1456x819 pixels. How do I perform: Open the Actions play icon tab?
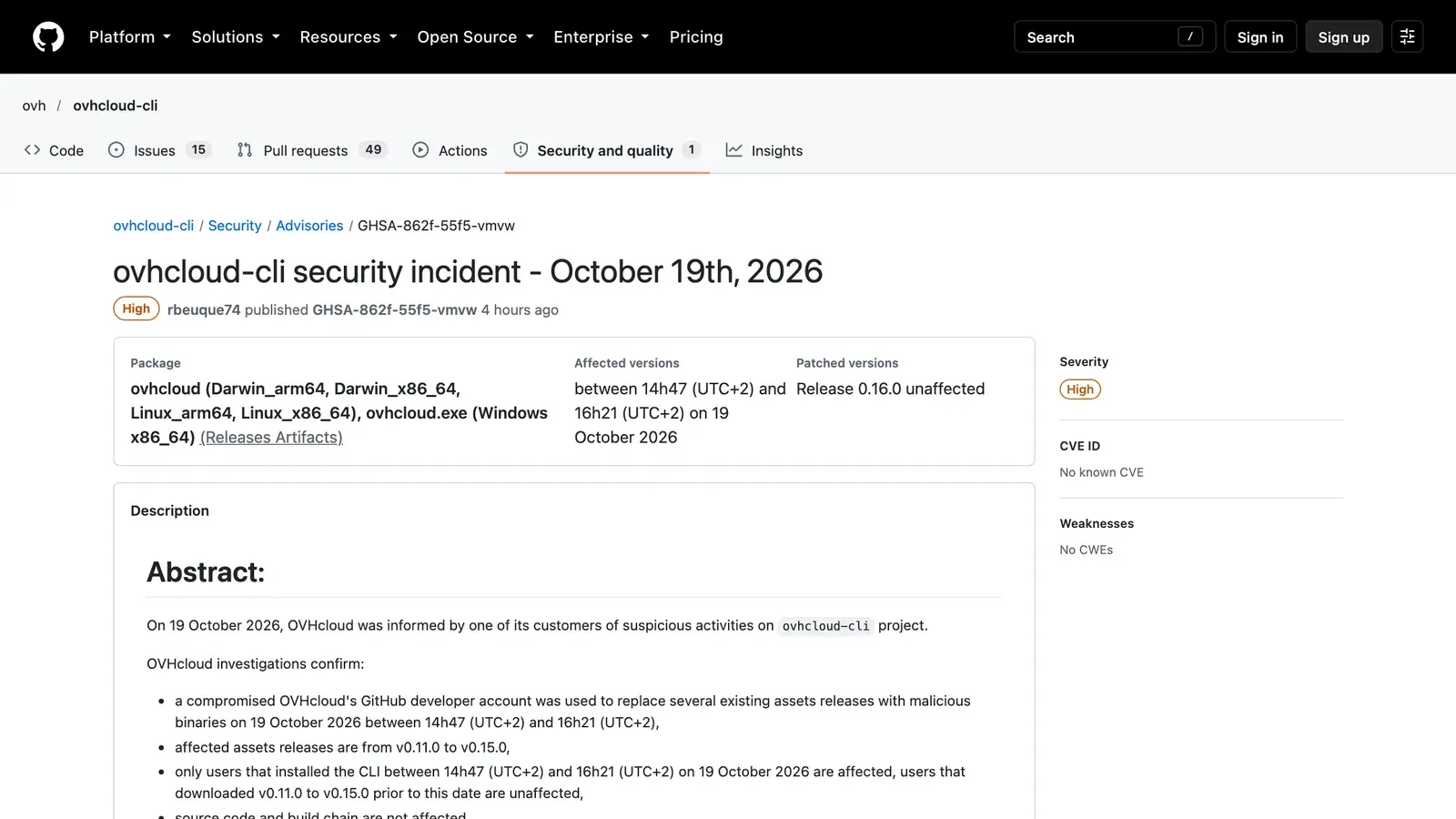pyautogui.click(x=420, y=150)
